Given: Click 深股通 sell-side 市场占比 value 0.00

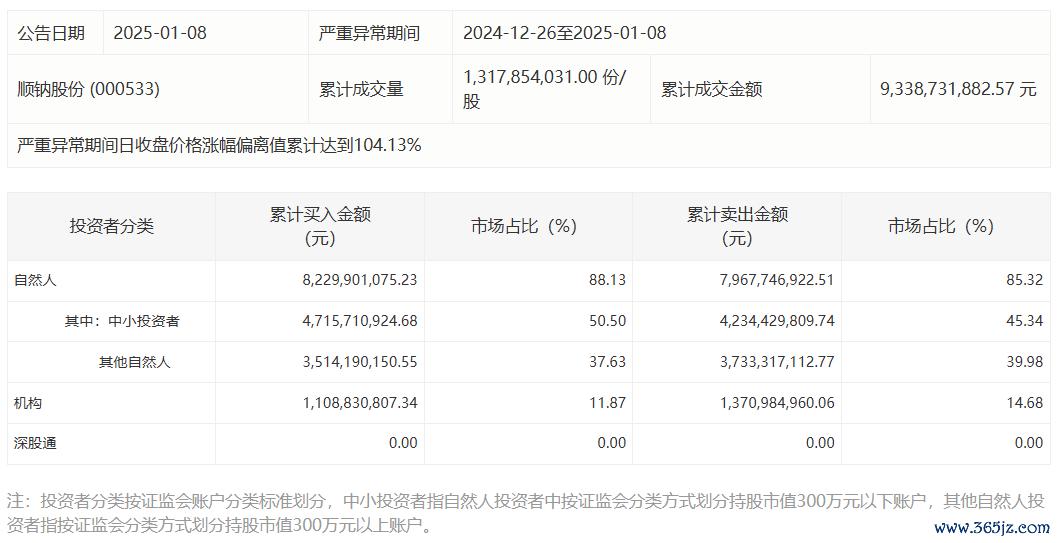Looking at the screenshot, I should pos(1029,443).
